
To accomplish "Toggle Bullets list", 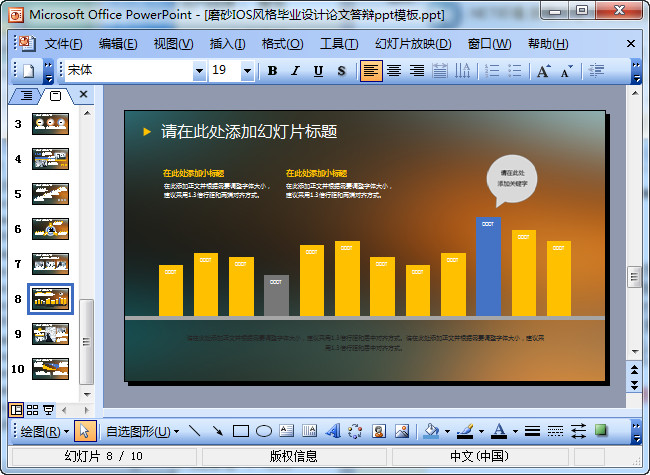I will coord(514,71).
